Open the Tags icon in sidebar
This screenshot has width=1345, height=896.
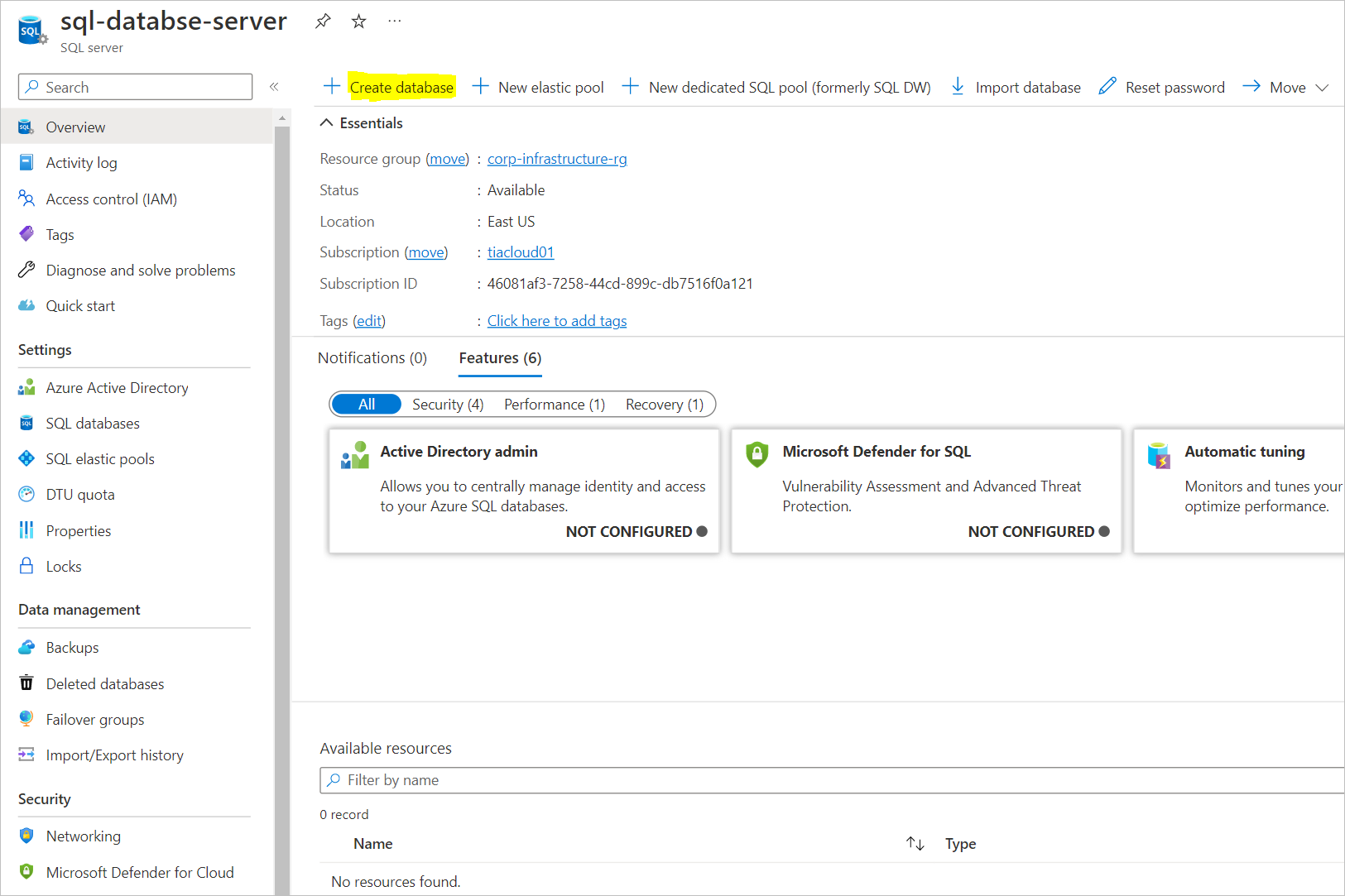click(x=26, y=234)
